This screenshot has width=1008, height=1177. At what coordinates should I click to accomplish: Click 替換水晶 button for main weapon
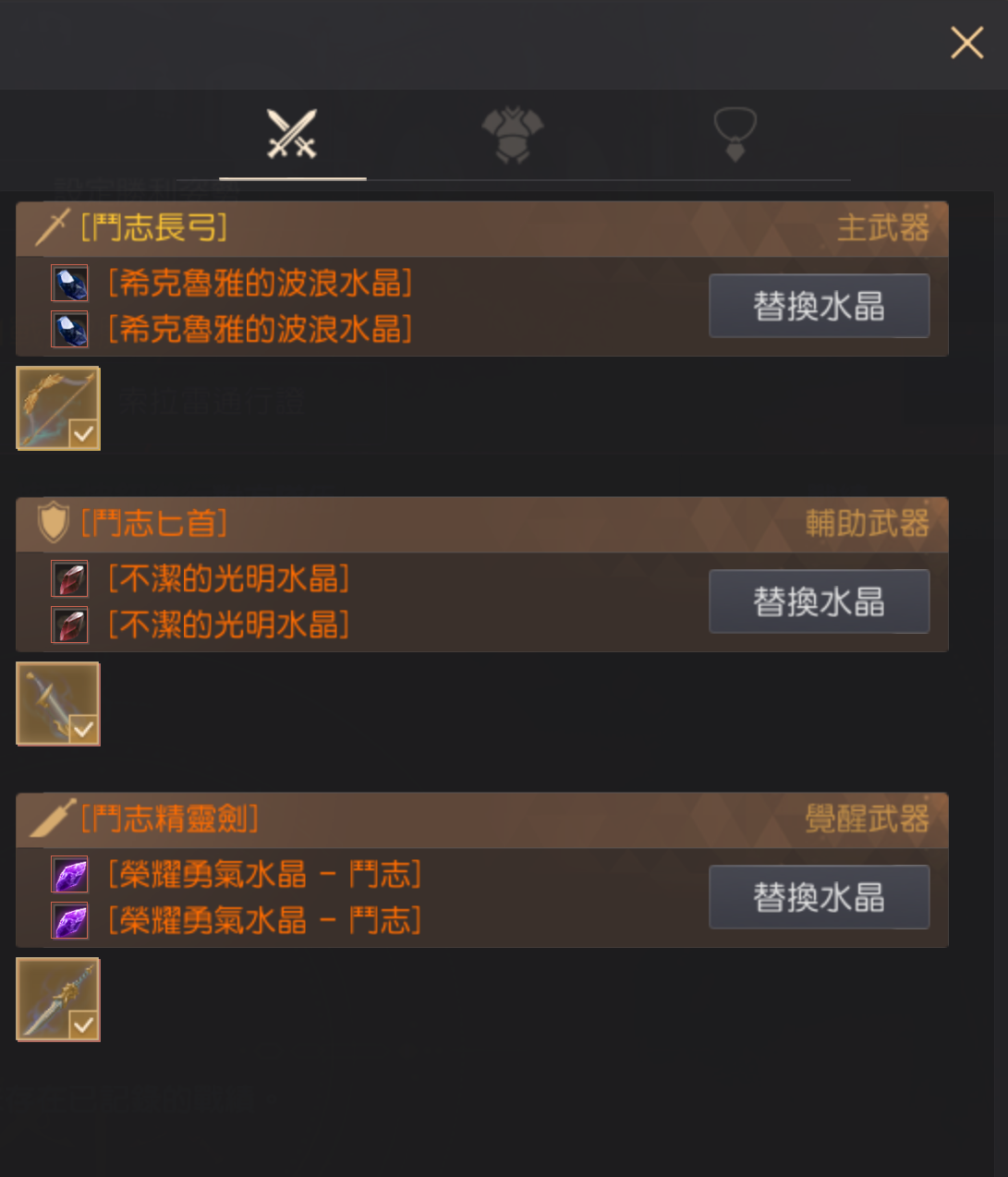[819, 306]
